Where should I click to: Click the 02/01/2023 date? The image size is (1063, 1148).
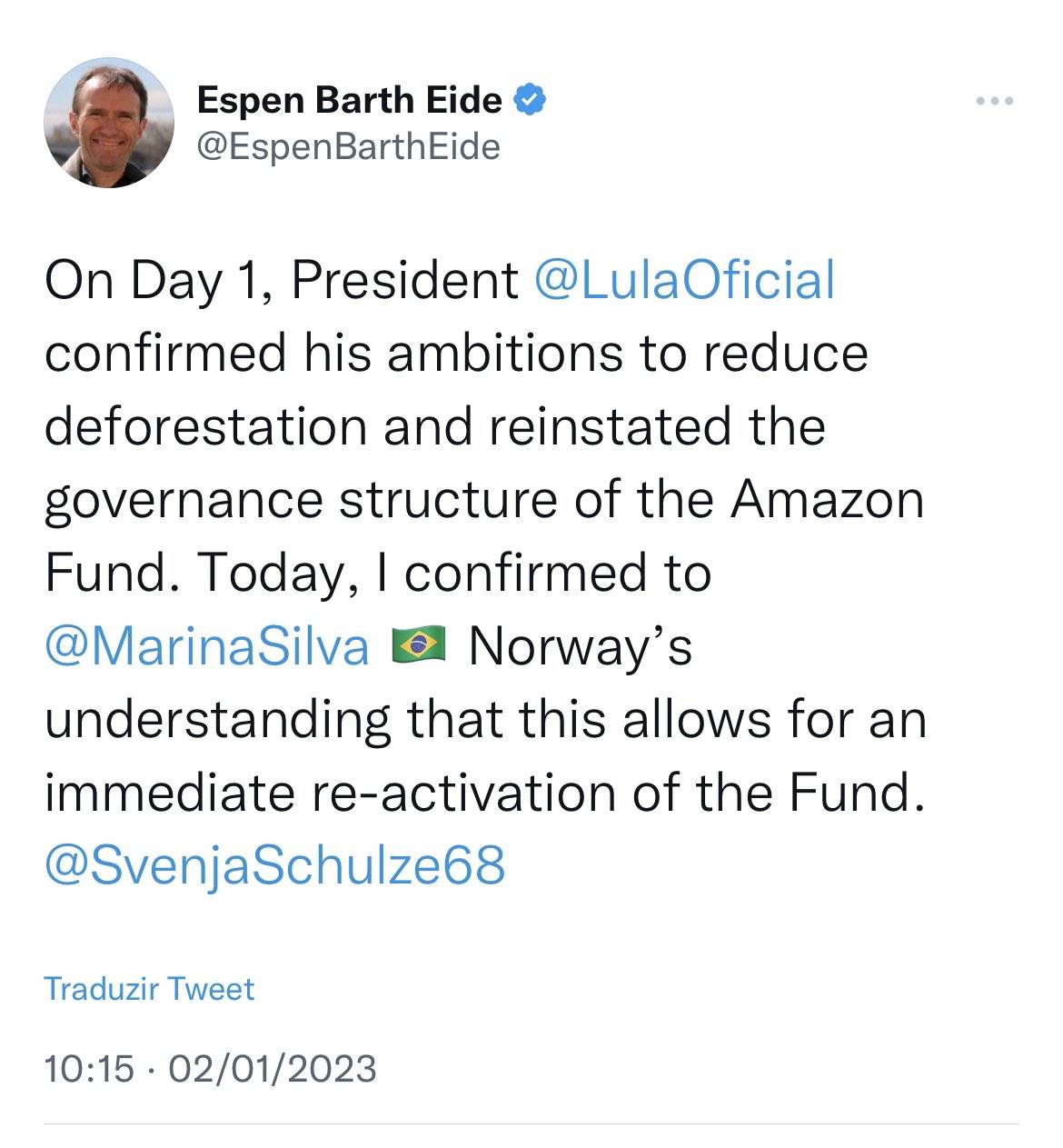point(272,1068)
